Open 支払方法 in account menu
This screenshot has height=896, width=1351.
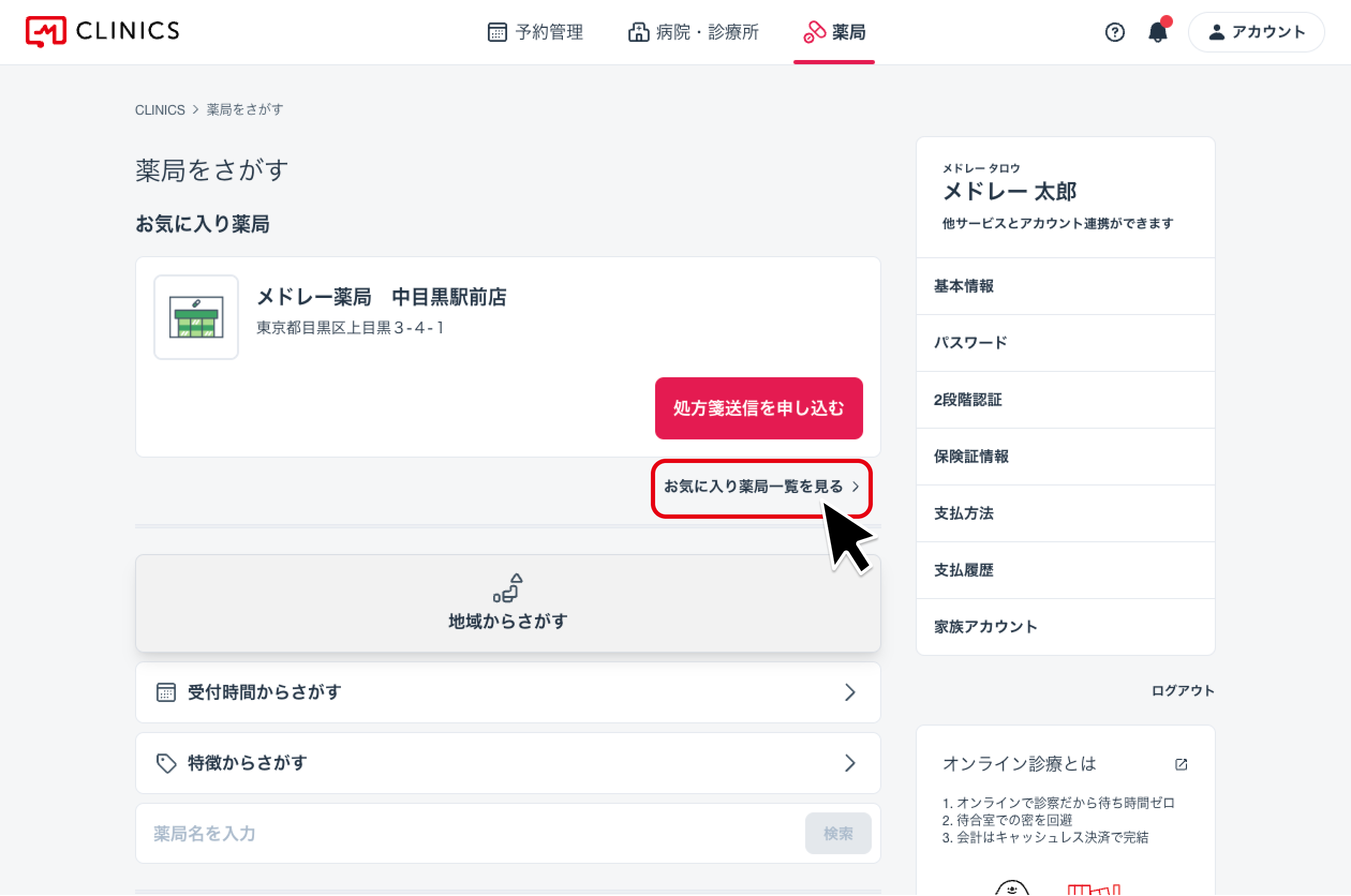click(1066, 513)
